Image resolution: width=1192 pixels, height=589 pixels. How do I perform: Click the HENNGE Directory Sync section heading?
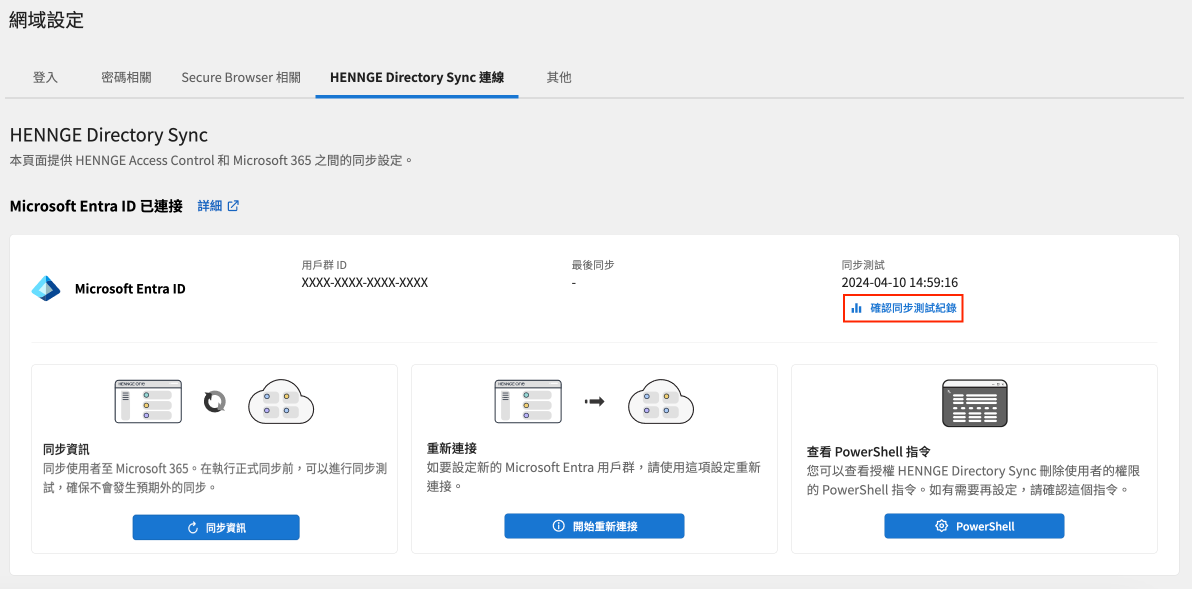tap(108, 135)
